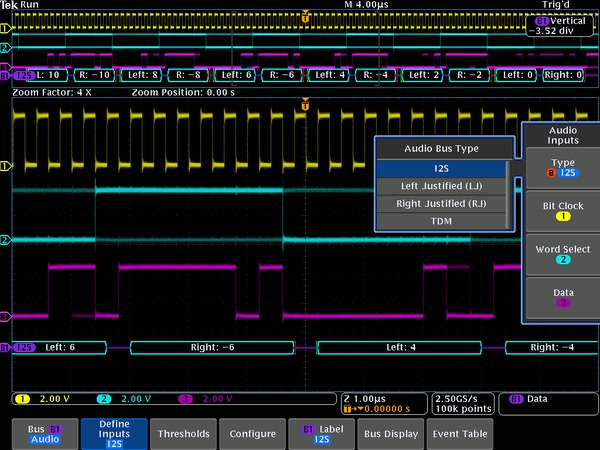Click the cyan channel 2 ground marker
This screenshot has height=450, width=600.
point(5,240)
